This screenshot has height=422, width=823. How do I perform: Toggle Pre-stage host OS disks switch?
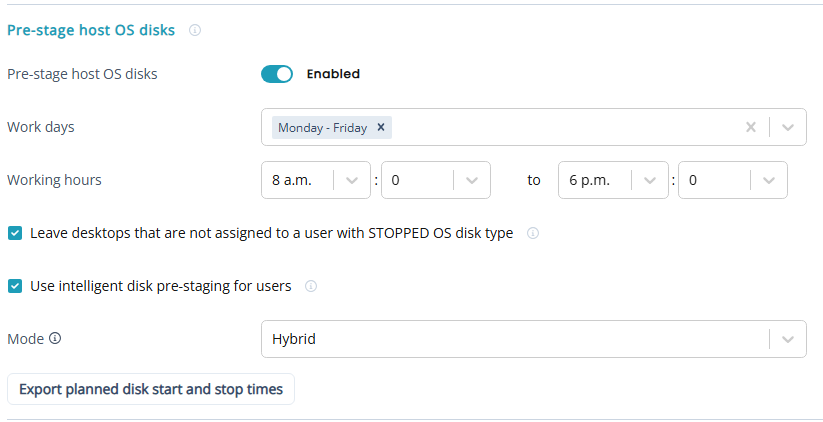click(x=277, y=74)
